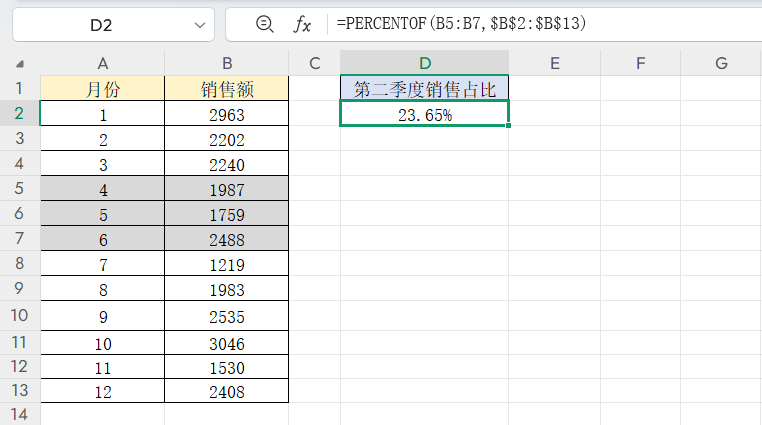
Task: Click cell D2 showing 23.65%
Action: (x=424, y=114)
